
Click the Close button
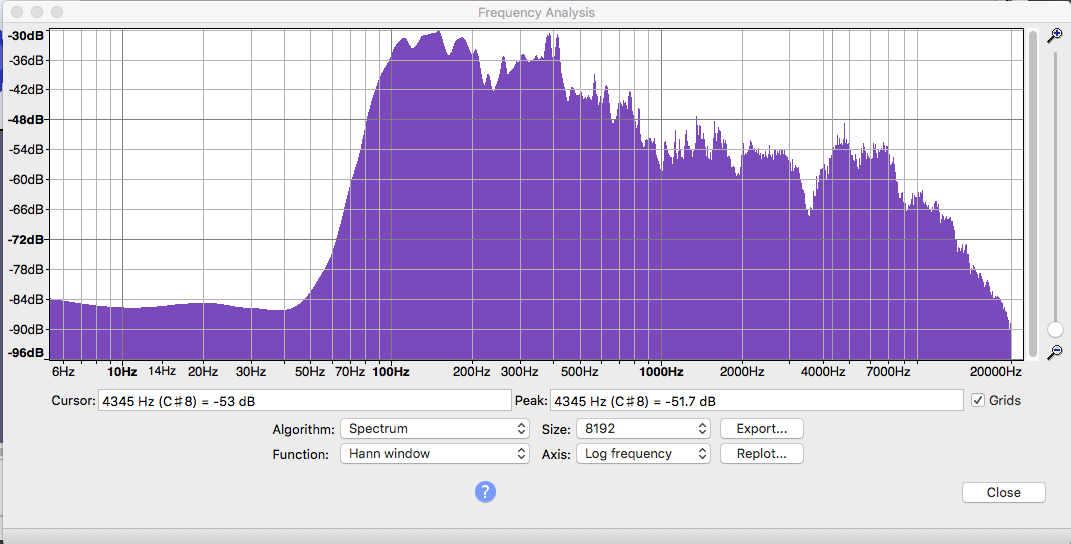pos(1003,492)
